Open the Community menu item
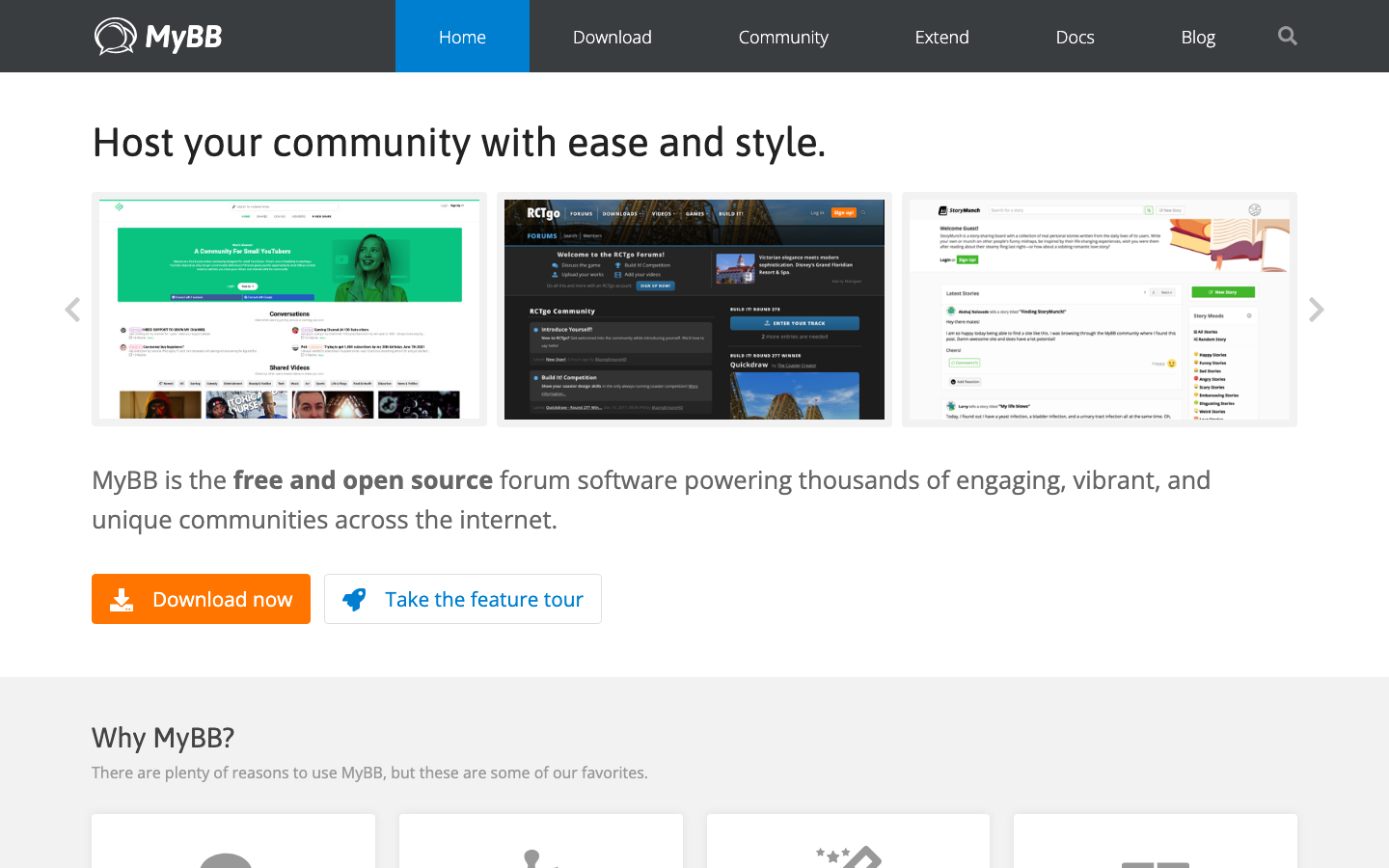This screenshot has width=1389, height=868. point(782,37)
